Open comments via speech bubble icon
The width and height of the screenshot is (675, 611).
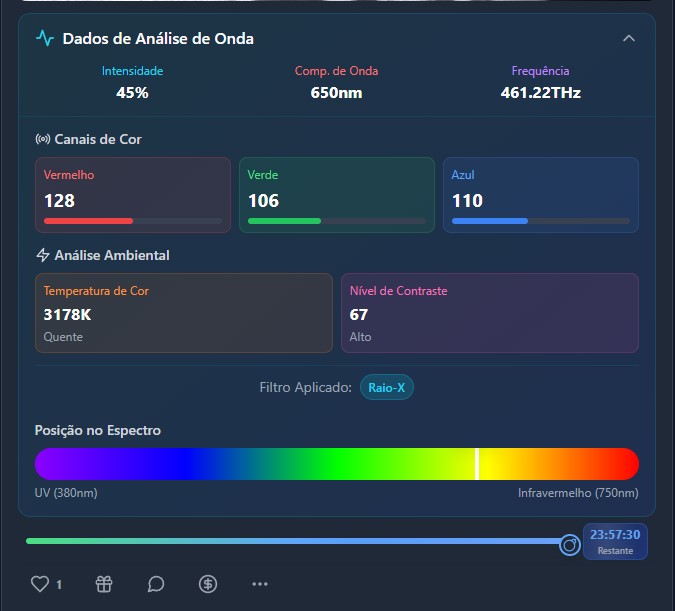click(x=156, y=584)
